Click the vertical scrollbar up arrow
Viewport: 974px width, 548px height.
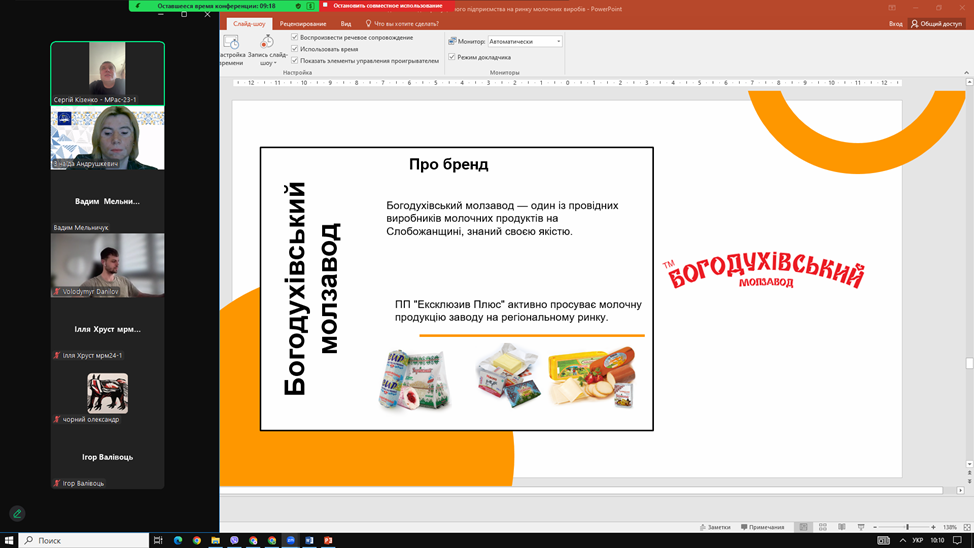(x=969, y=81)
